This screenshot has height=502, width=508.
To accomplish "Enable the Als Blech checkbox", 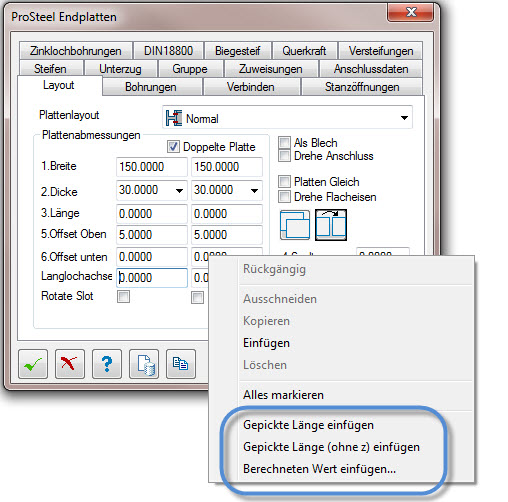I will (284, 142).
